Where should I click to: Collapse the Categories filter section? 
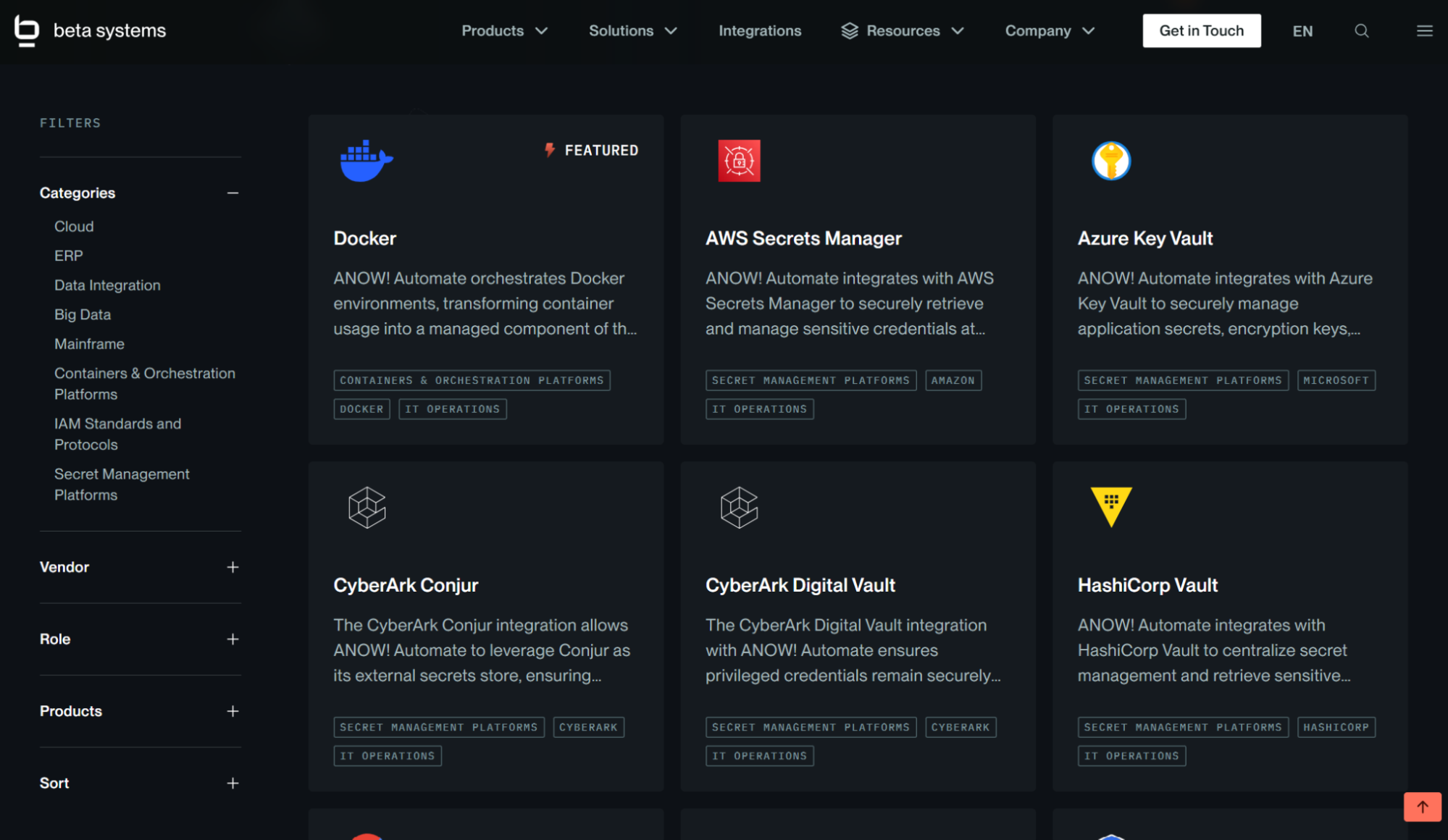coord(233,193)
